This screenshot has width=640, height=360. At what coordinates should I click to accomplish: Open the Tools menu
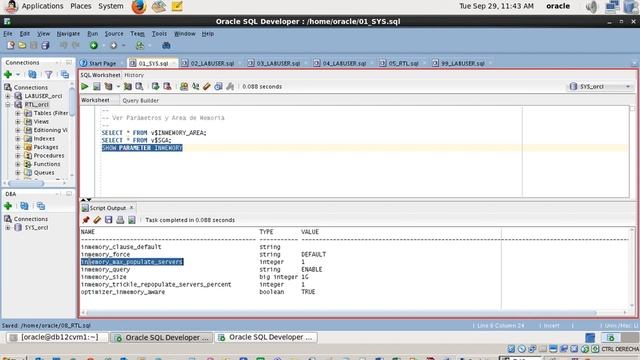(x=159, y=33)
